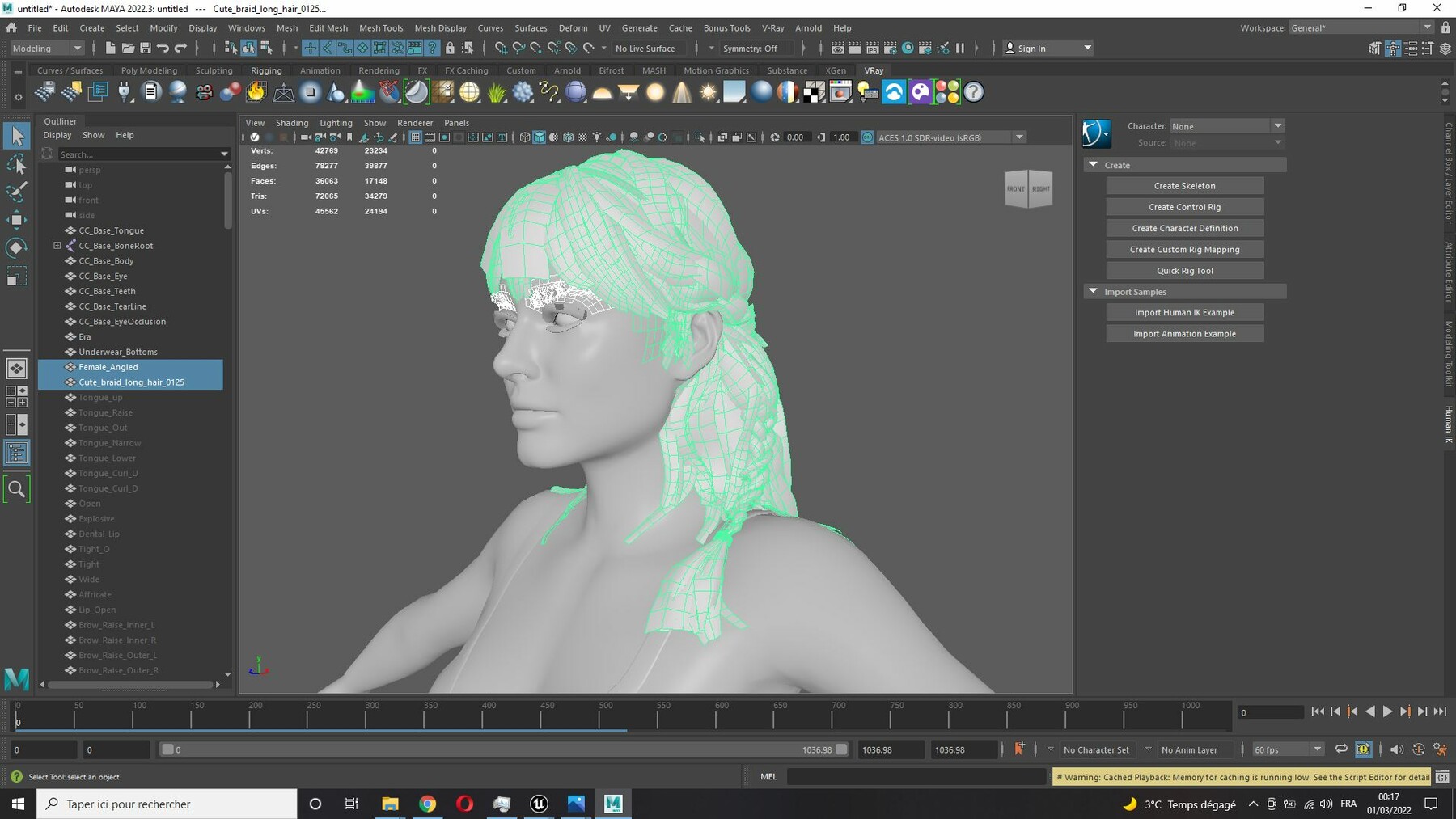This screenshot has height=819, width=1456.
Task: Open the 60 fps frame rate dropdown
Action: tap(1288, 749)
